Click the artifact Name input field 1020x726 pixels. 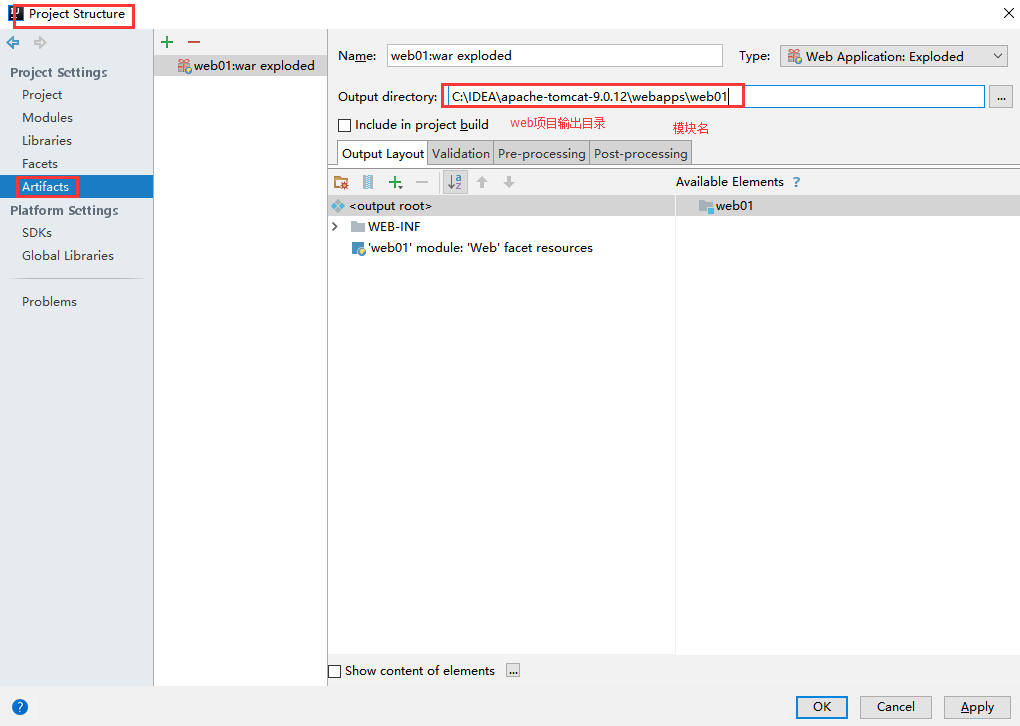tap(554, 56)
